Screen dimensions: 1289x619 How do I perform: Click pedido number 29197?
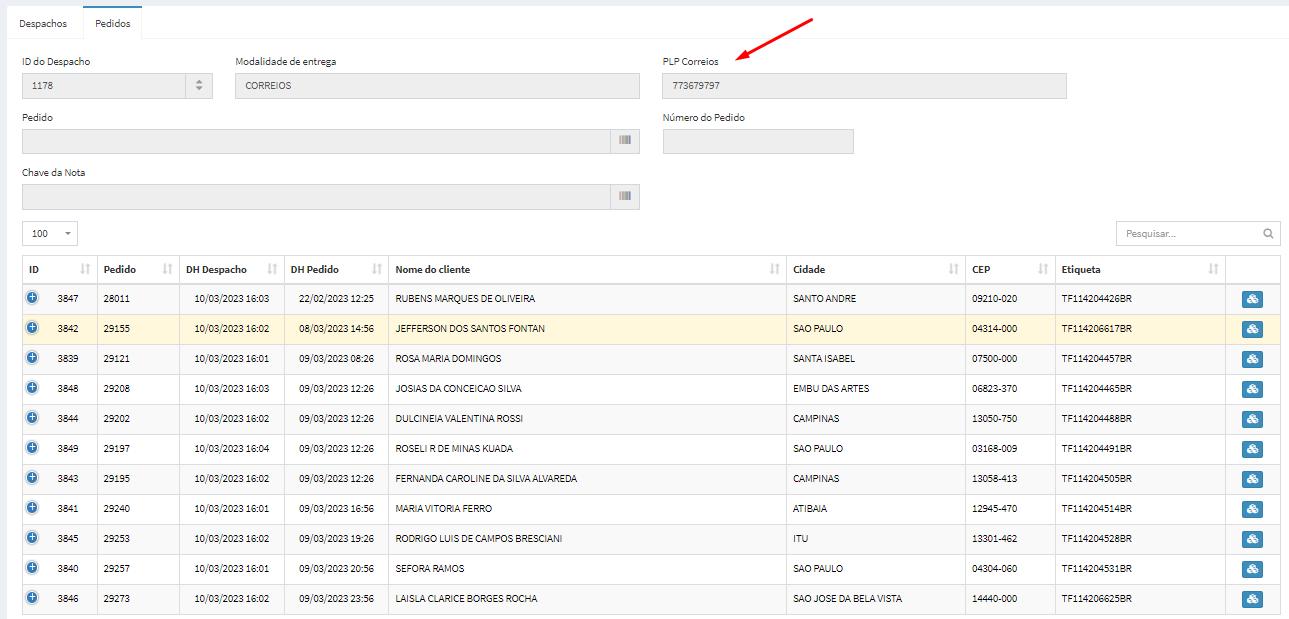click(116, 449)
